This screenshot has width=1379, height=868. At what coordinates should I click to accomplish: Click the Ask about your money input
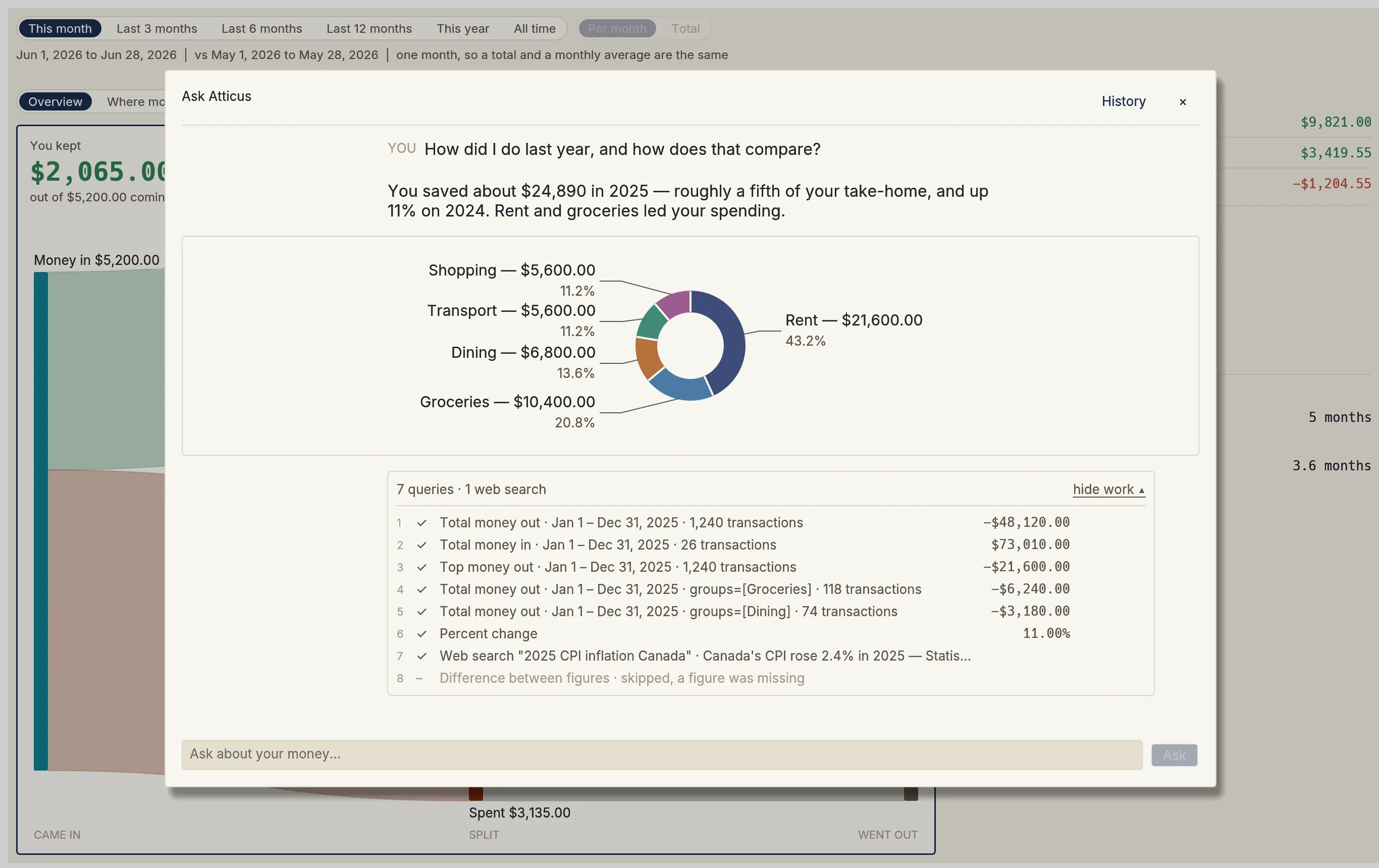[x=661, y=754]
